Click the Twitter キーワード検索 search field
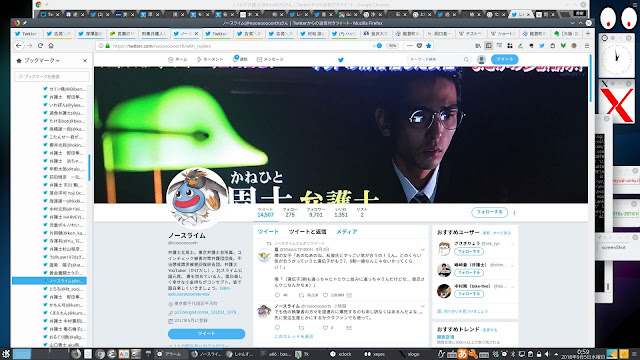640x360 pixels. 439,60
